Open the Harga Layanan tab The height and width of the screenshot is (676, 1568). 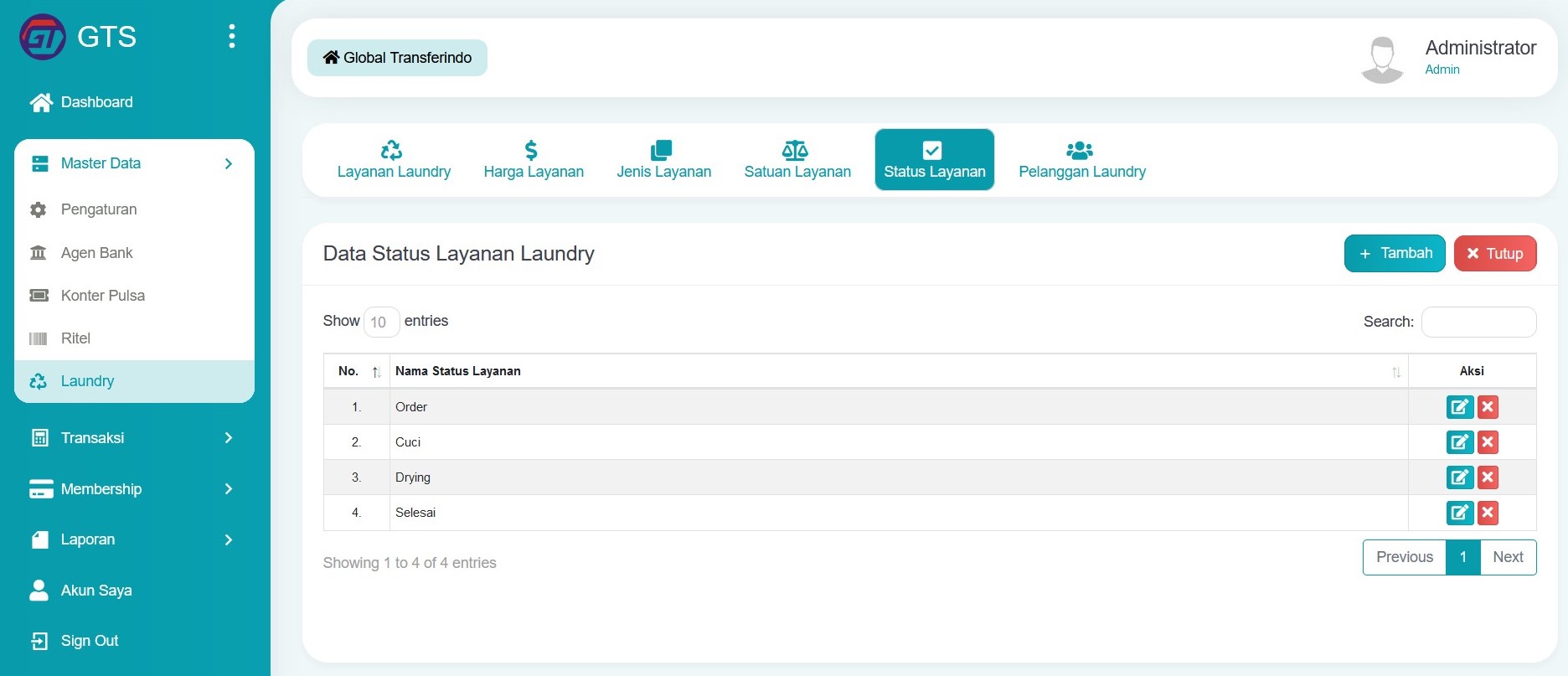(534, 160)
